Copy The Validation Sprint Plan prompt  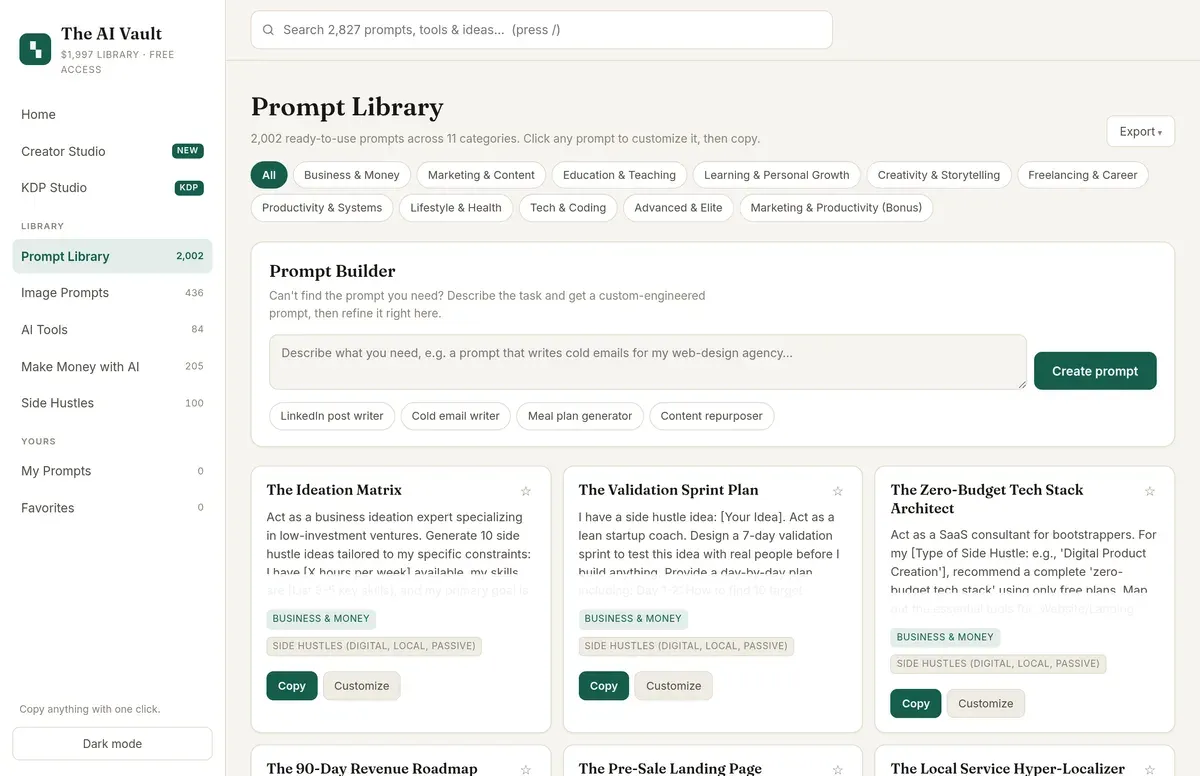(x=604, y=686)
